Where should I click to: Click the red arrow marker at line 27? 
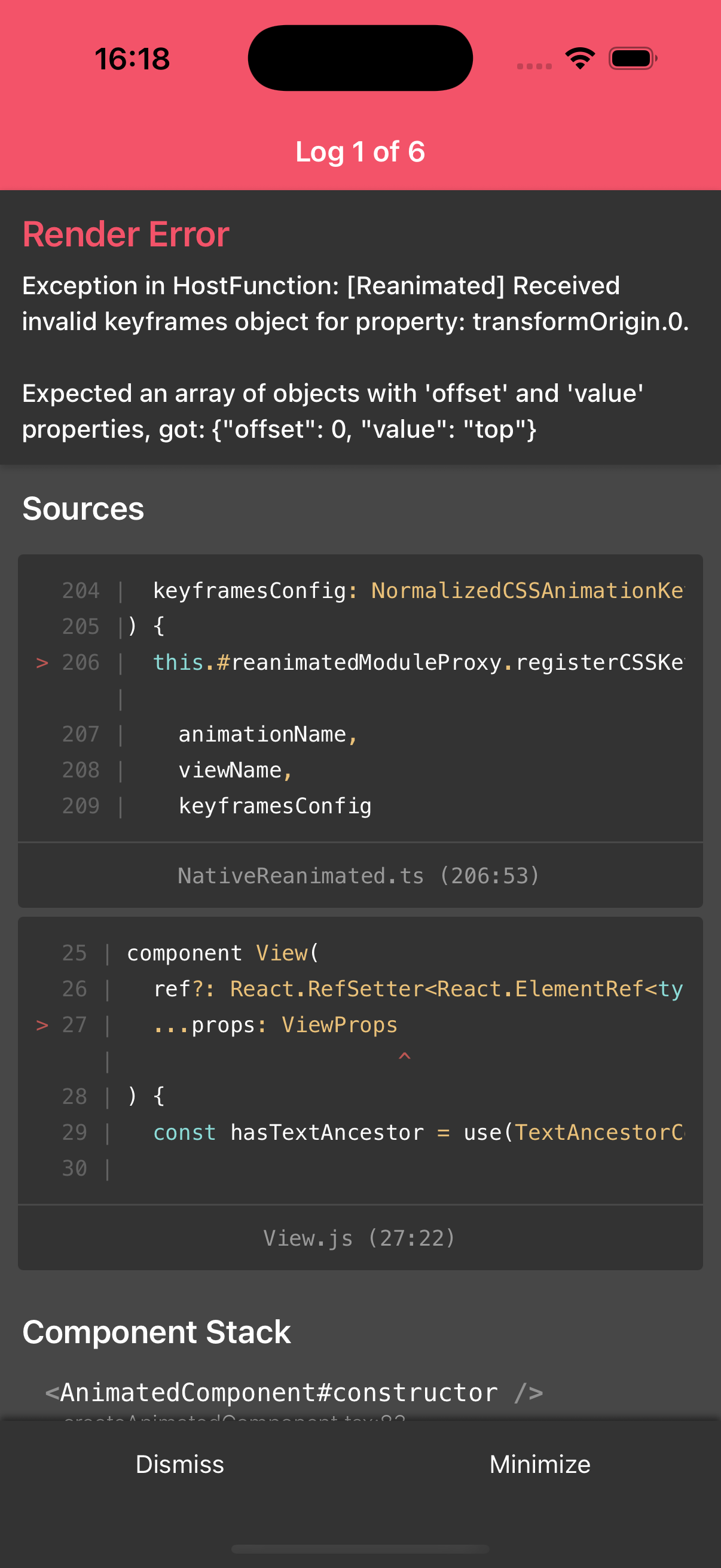42,1025
